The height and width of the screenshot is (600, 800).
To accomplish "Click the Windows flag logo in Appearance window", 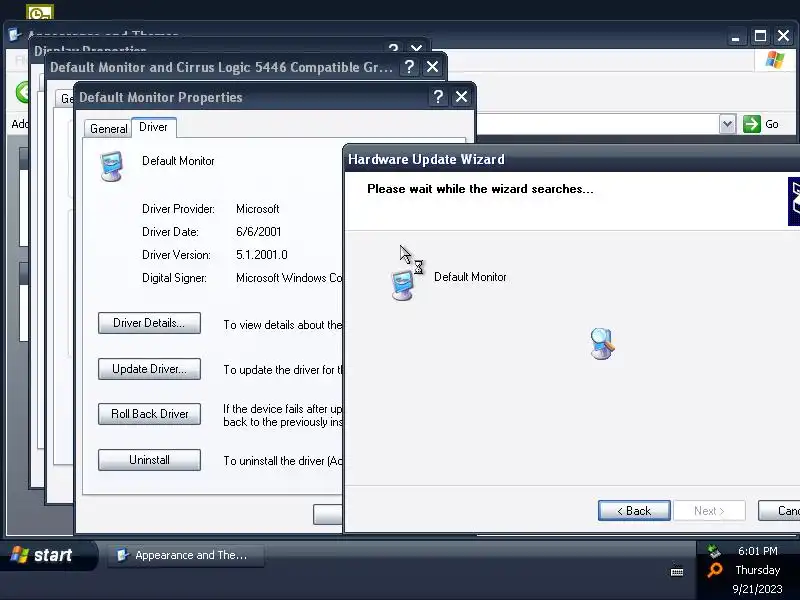I will coord(775,60).
